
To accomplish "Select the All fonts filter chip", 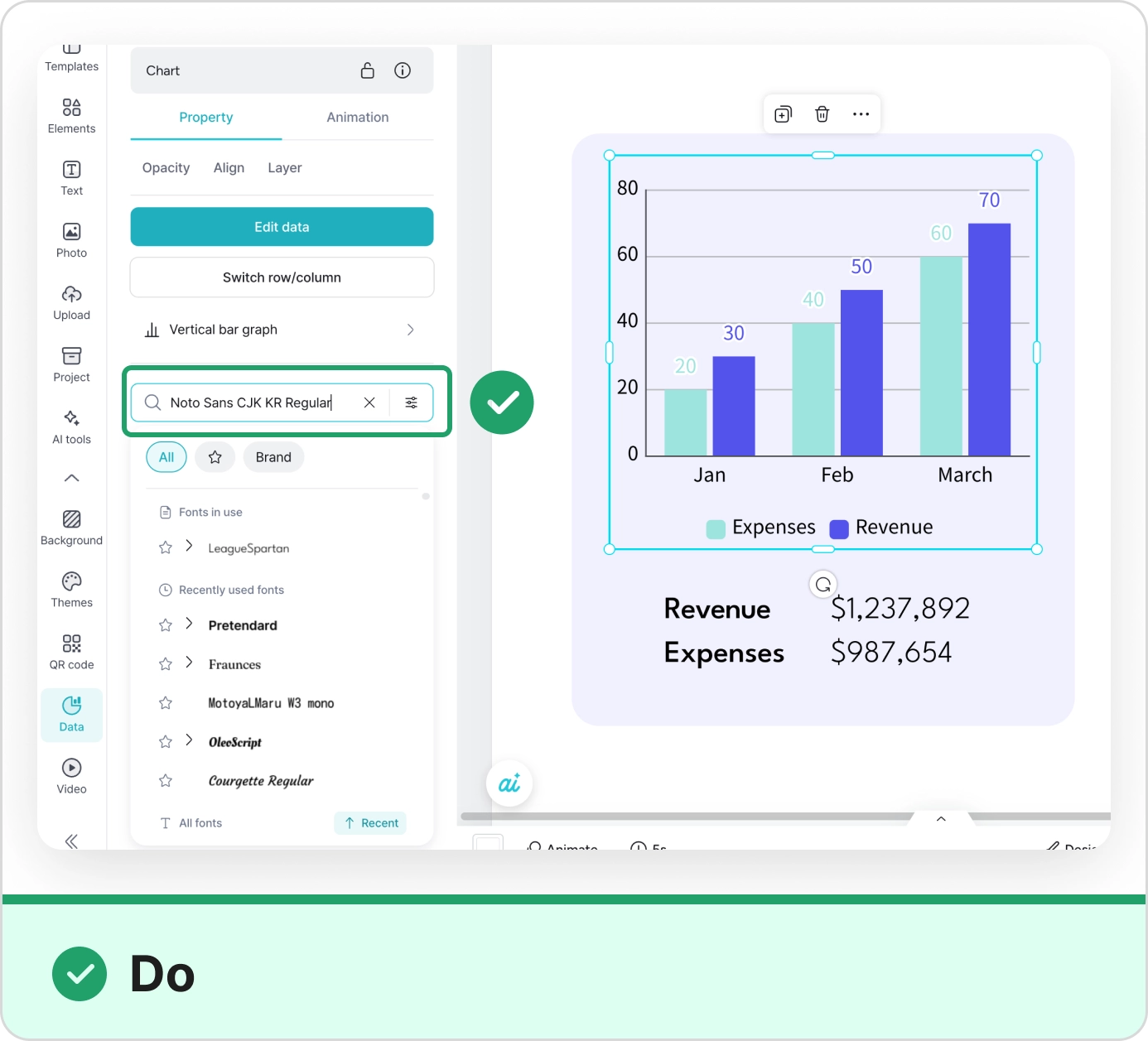I will click(x=166, y=457).
